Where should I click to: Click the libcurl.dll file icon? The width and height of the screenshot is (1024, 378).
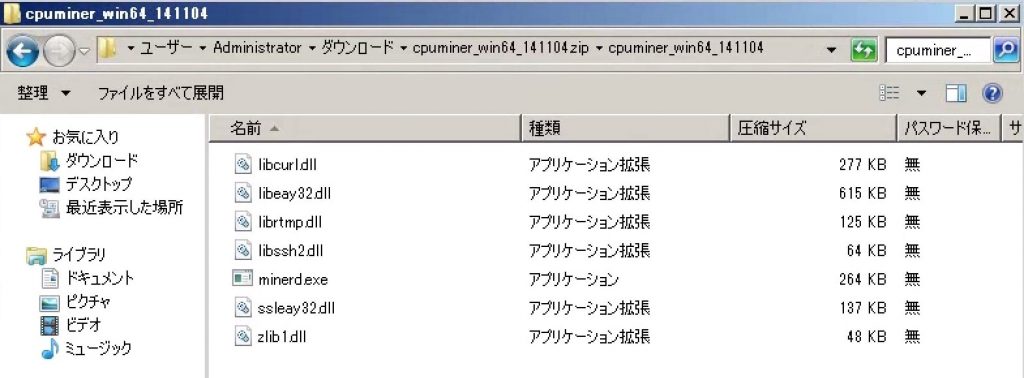[243, 165]
